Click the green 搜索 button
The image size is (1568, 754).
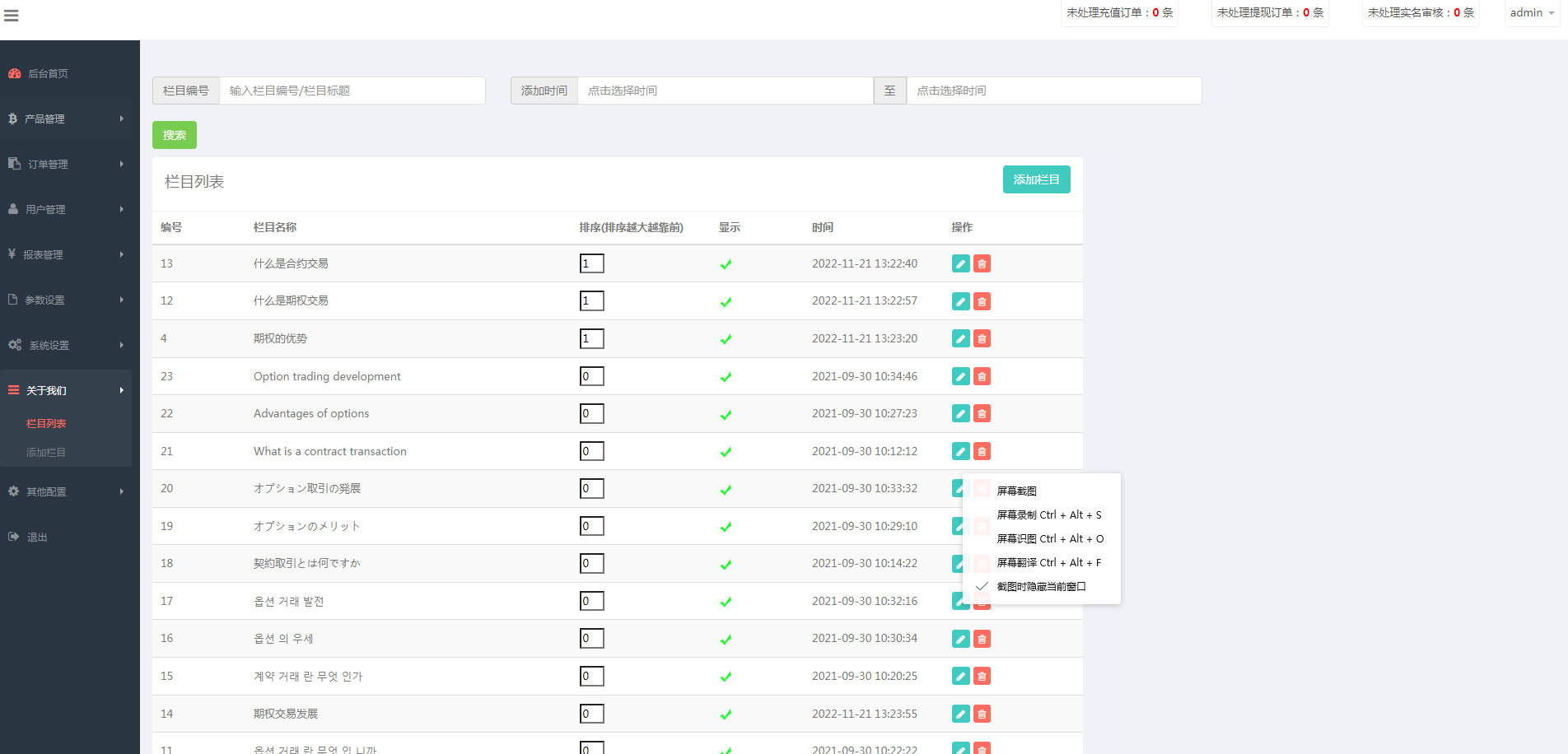(175, 135)
